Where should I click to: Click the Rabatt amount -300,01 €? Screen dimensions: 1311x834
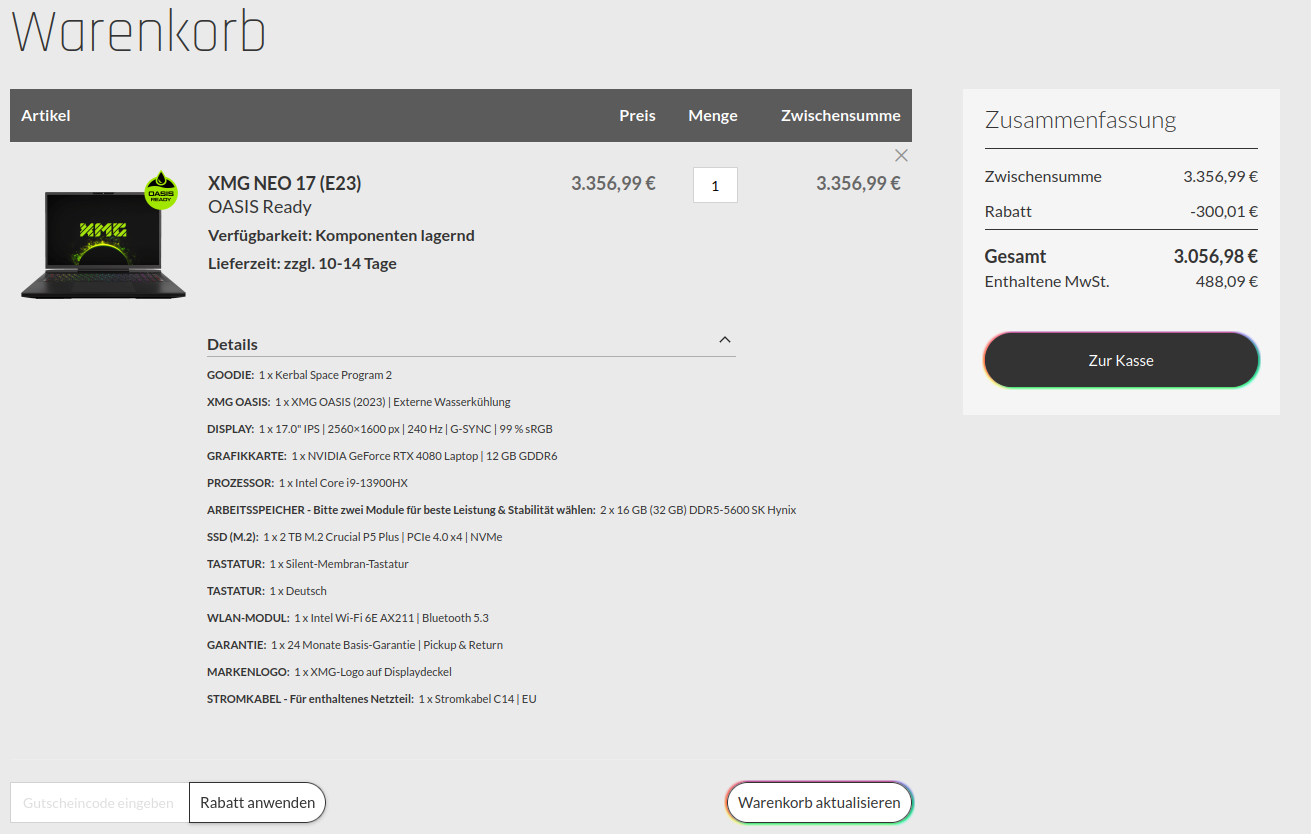click(1224, 211)
